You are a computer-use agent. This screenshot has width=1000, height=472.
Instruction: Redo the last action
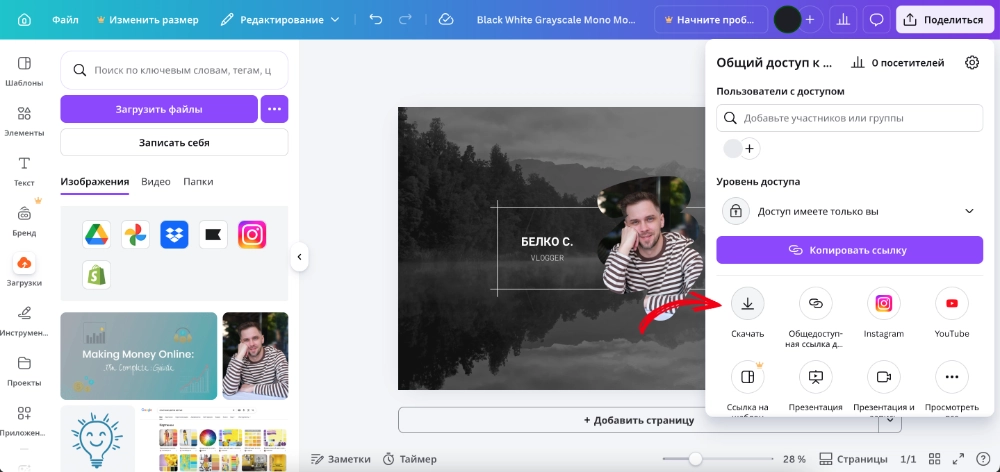pos(405,20)
